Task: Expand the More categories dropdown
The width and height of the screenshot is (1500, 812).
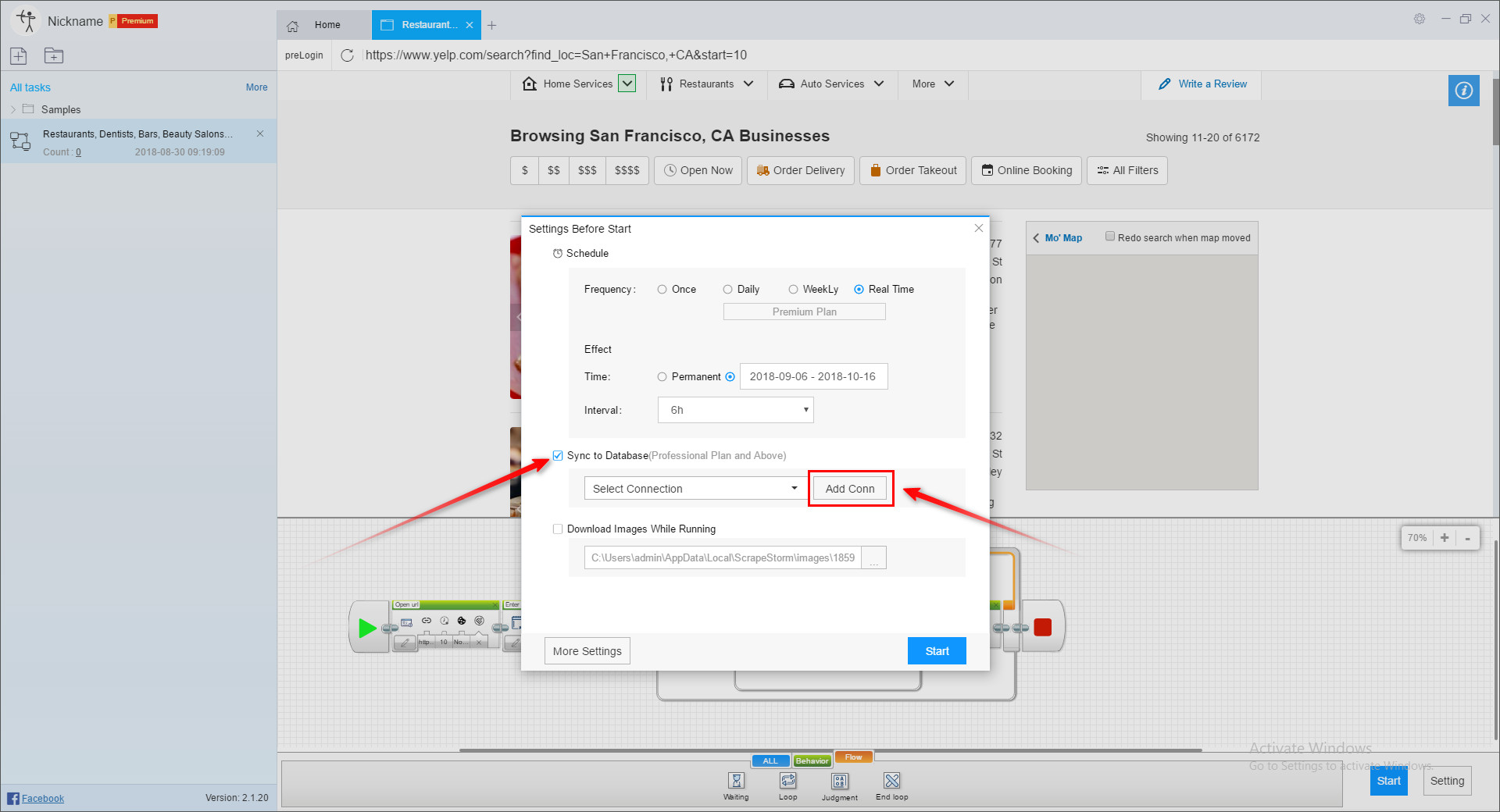Action: point(949,84)
